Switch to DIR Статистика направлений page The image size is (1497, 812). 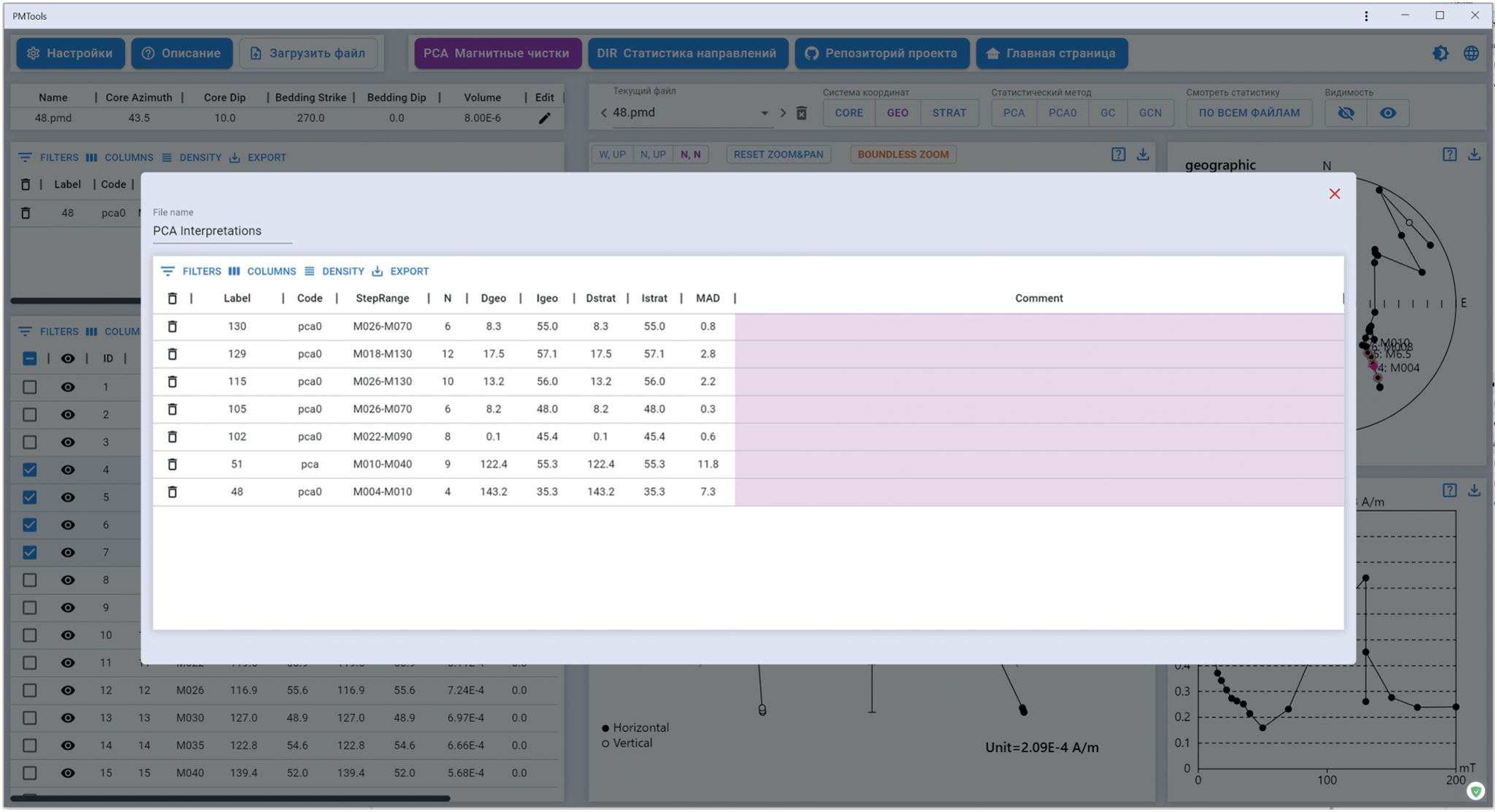(x=687, y=53)
